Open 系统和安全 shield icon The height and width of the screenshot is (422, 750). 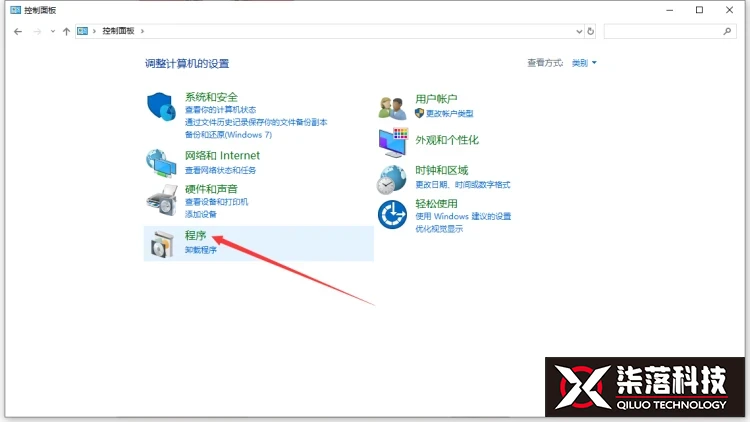pos(161,107)
